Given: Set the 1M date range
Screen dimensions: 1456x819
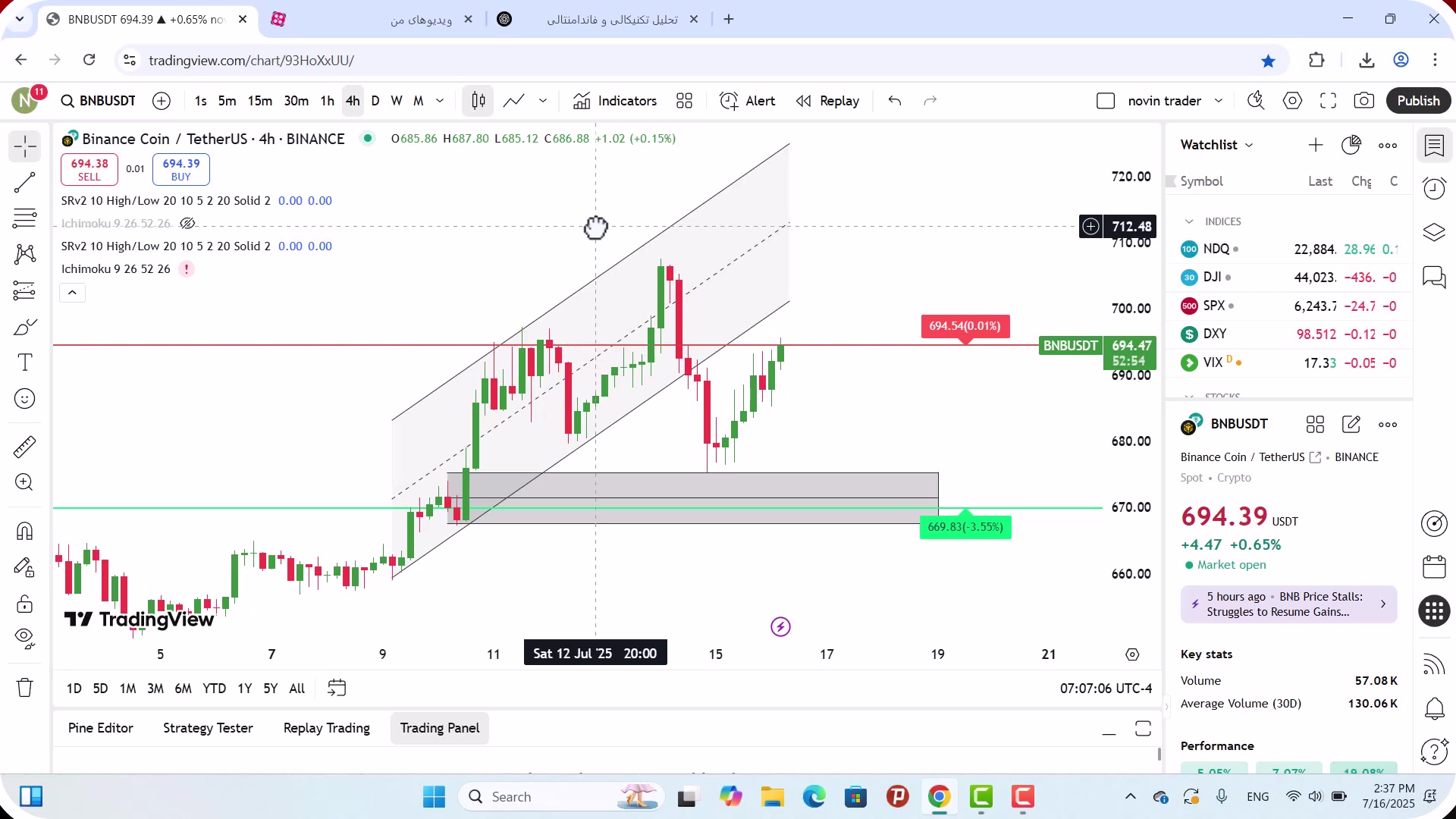Looking at the screenshot, I should (x=127, y=689).
